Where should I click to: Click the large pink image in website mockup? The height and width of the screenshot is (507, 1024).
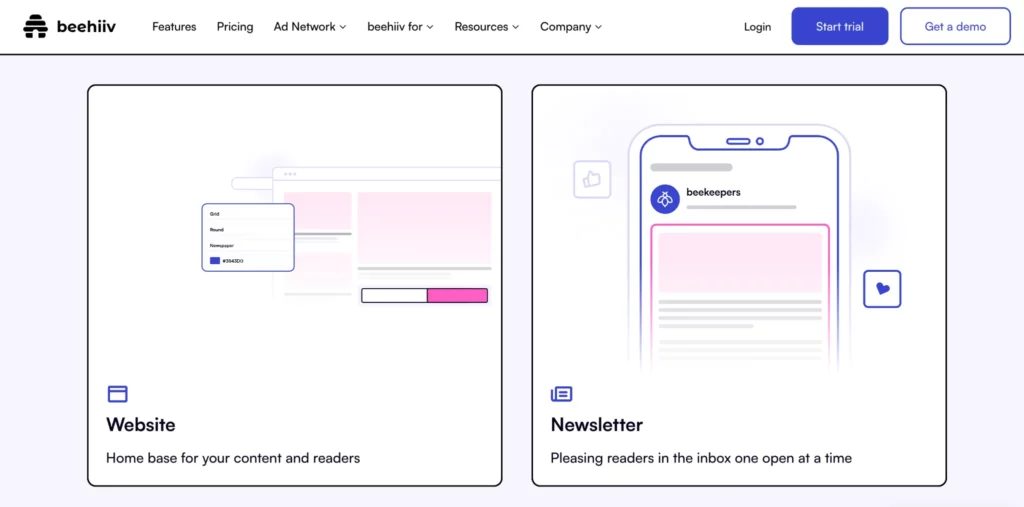424,227
